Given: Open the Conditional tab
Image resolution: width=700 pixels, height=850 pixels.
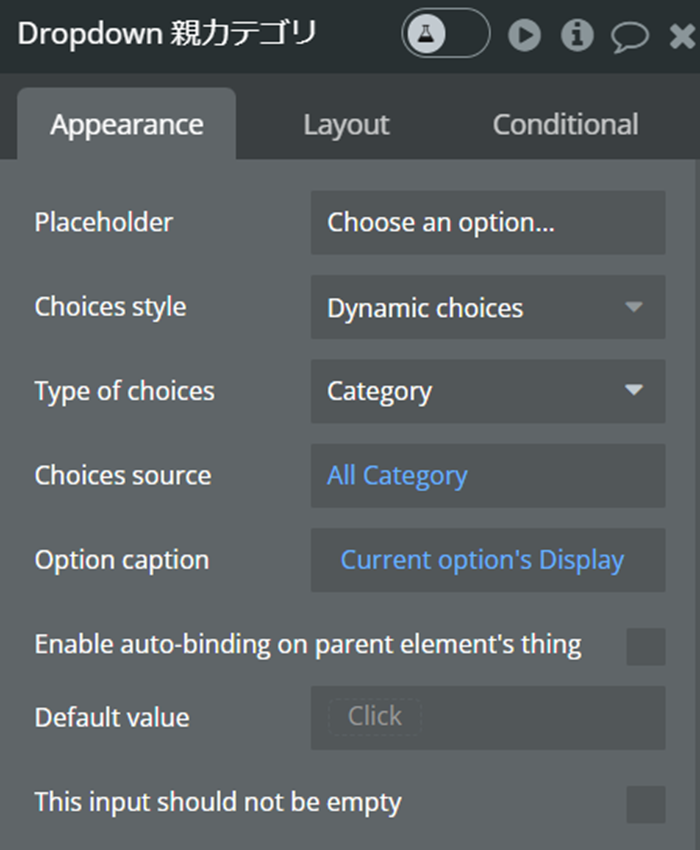Looking at the screenshot, I should (565, 124).
